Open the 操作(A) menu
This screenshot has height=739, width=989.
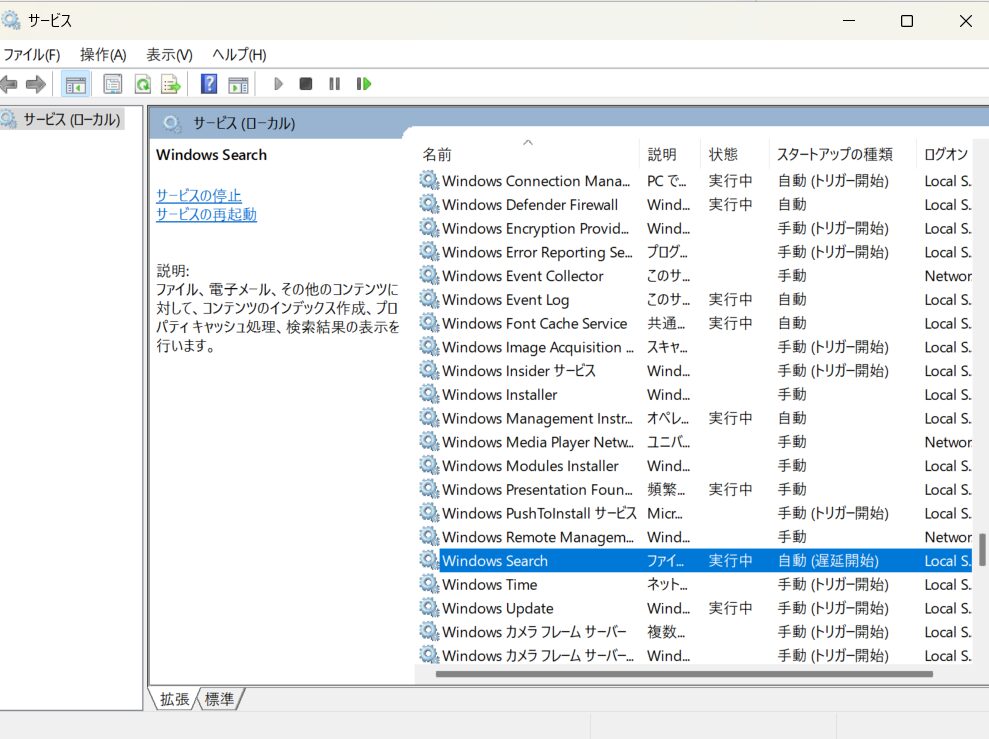[x=103, y=55]
